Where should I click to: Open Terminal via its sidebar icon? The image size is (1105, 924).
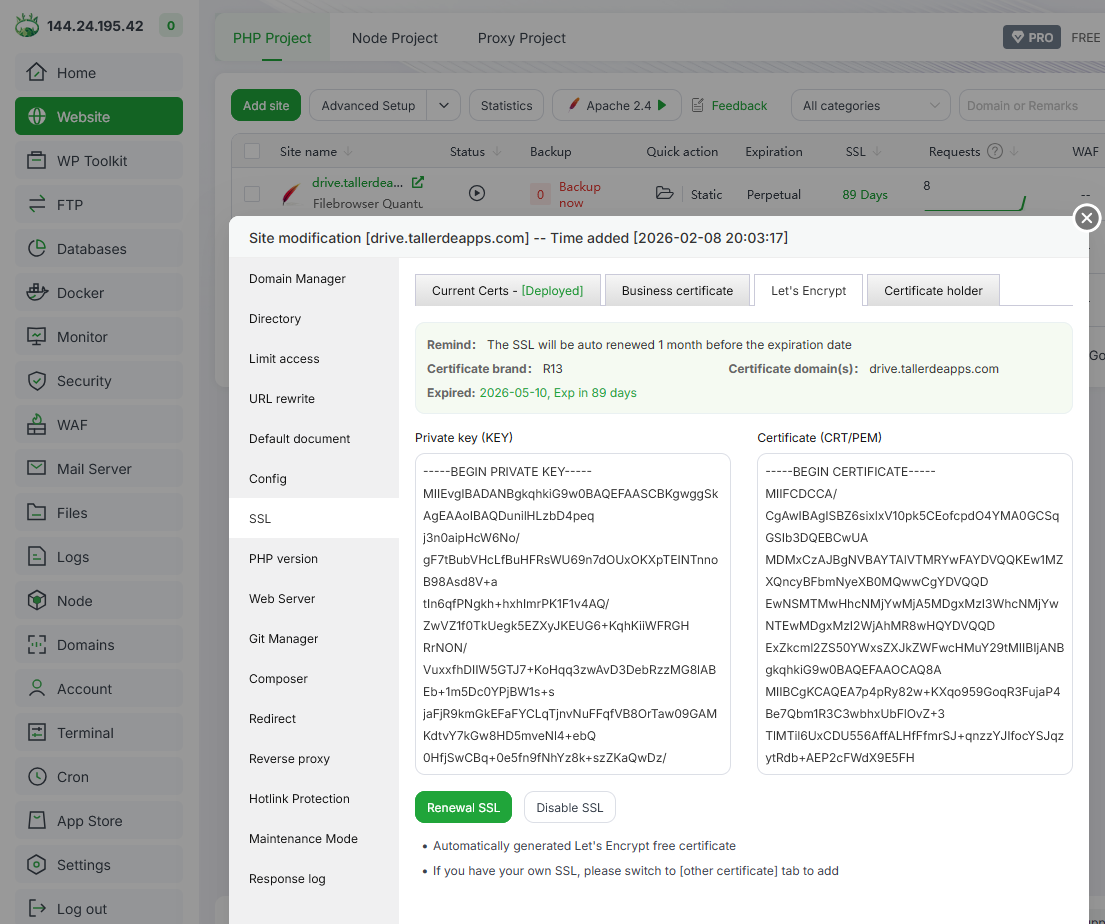[x=37, y=733]
